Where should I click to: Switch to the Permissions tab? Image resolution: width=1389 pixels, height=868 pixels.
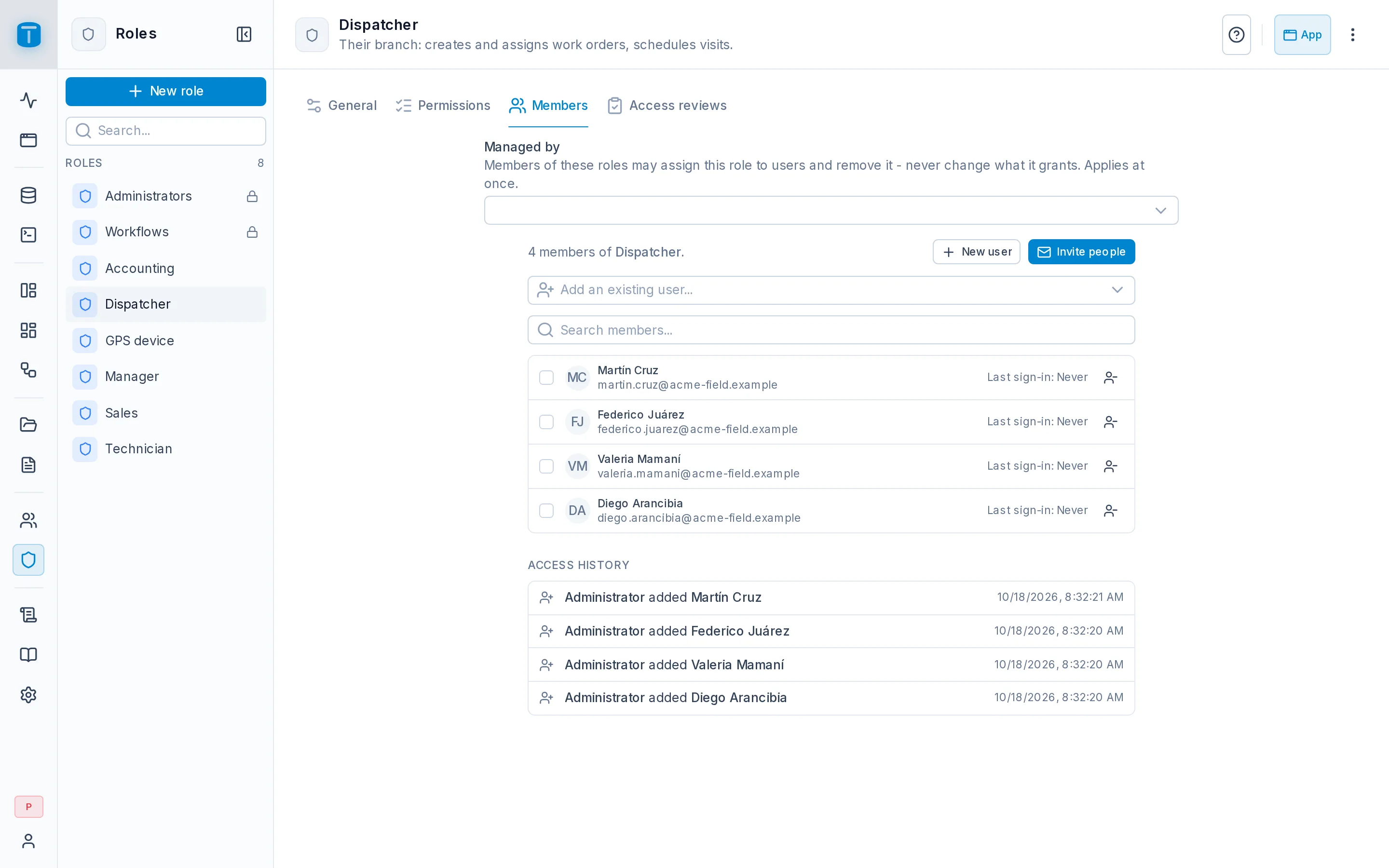(x=443, y=106)
